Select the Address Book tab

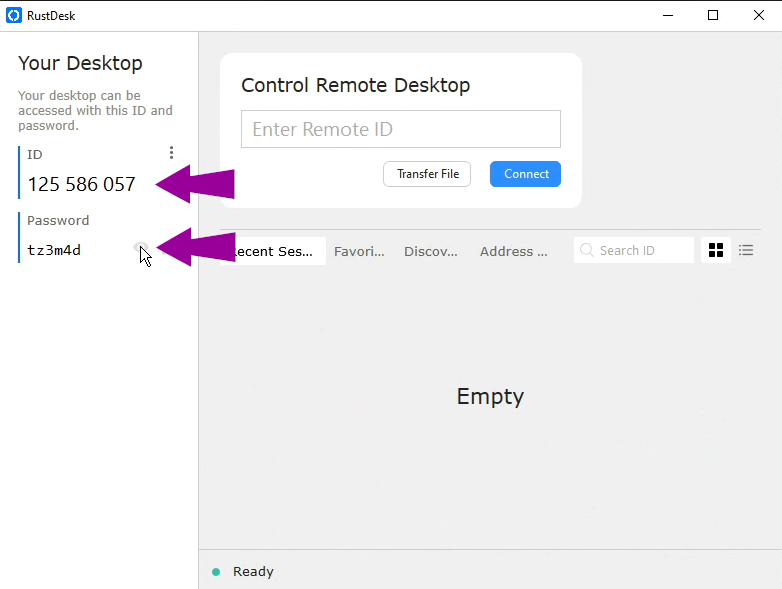pyautogui.click(x=513, y=251)
